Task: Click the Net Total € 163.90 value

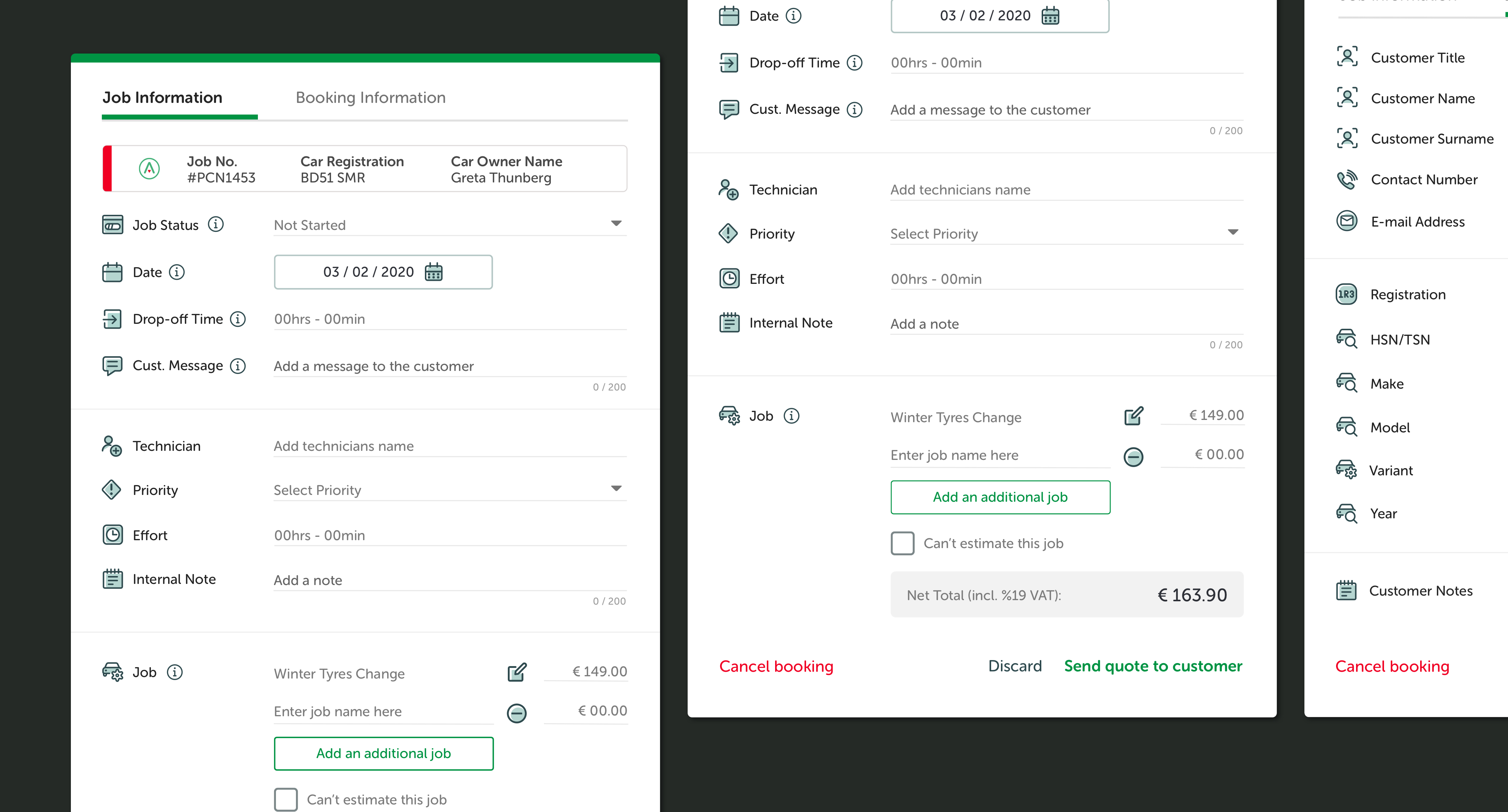Action: point(1192,595)
